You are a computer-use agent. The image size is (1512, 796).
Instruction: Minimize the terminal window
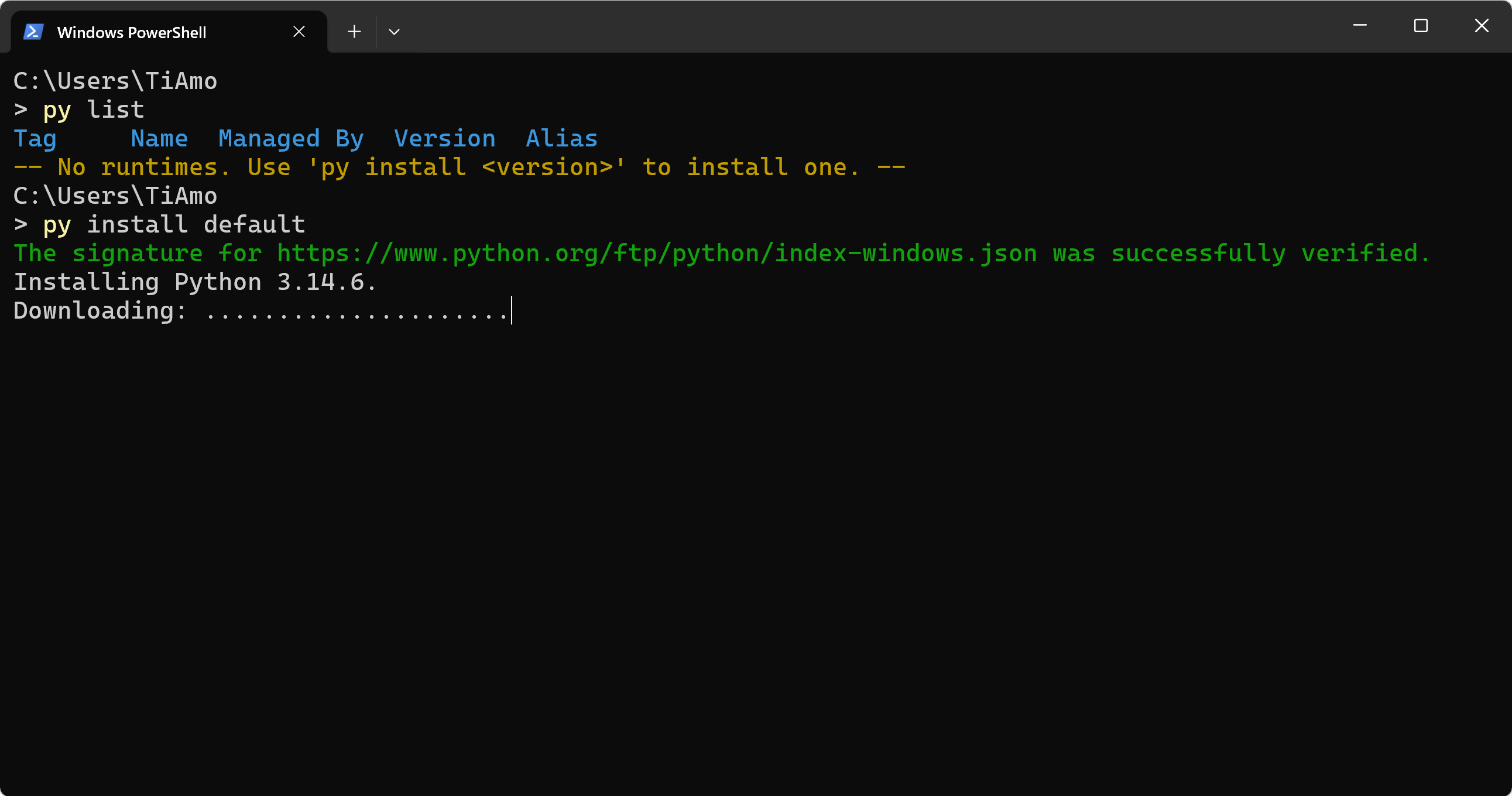point(1360,25)
